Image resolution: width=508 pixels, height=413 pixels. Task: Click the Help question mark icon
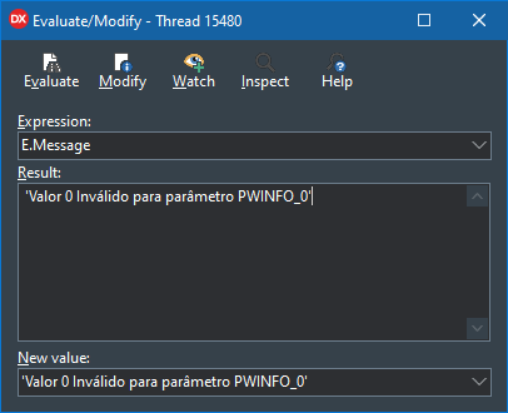click(337, 62)
